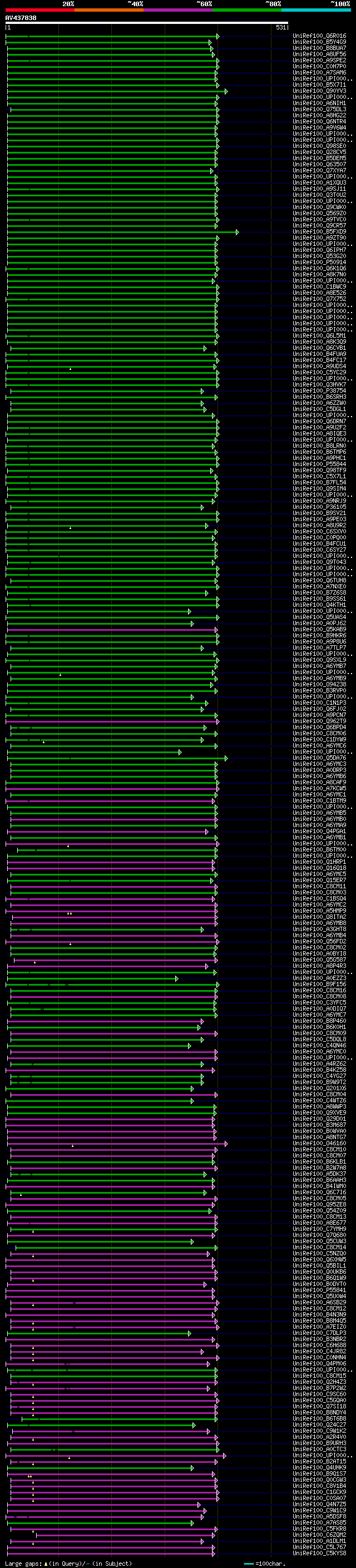
Task: Click the orange ~40% identity legend segment
Action: coord(110,10)
